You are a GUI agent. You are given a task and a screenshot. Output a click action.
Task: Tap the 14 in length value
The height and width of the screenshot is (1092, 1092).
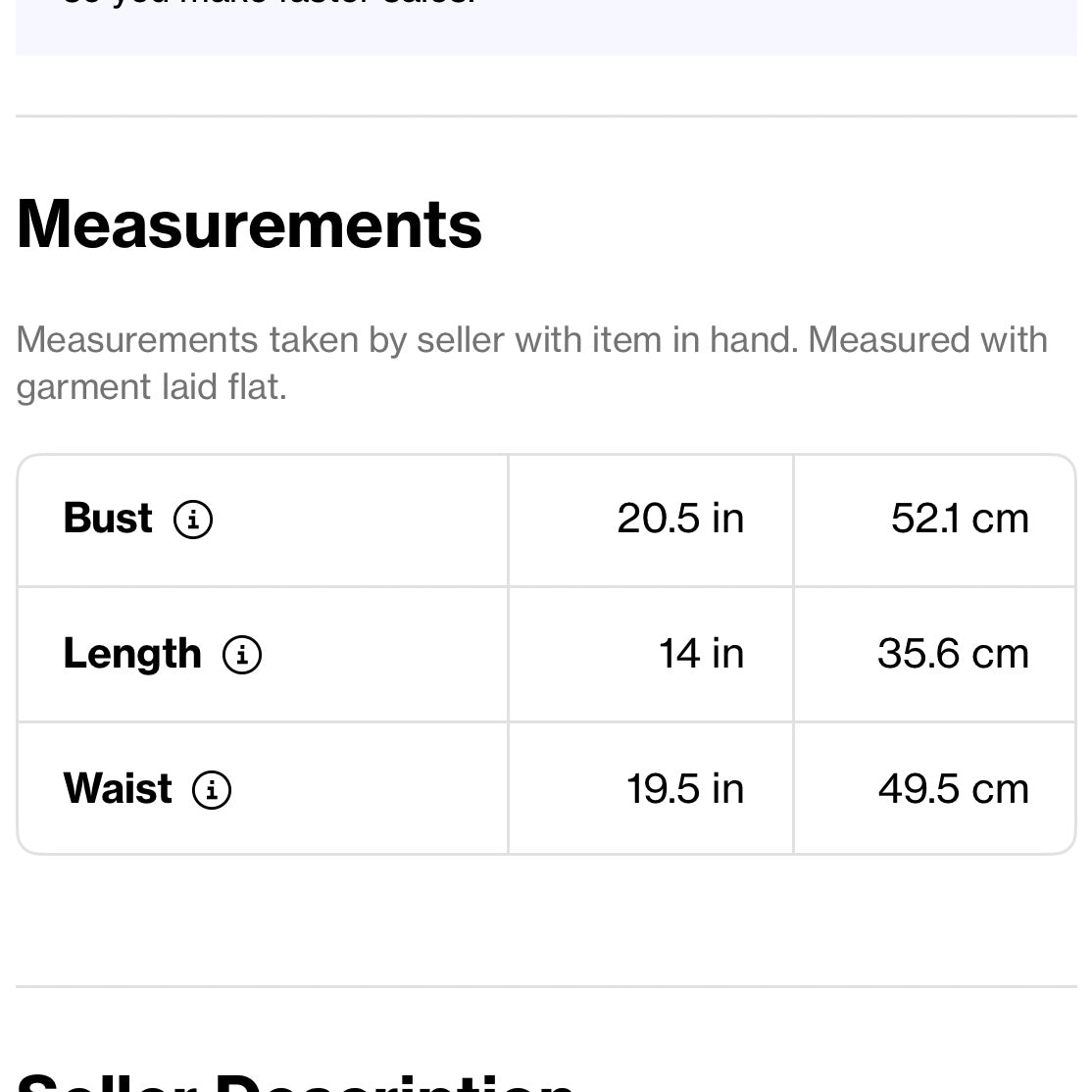click(x=701, y=654)
